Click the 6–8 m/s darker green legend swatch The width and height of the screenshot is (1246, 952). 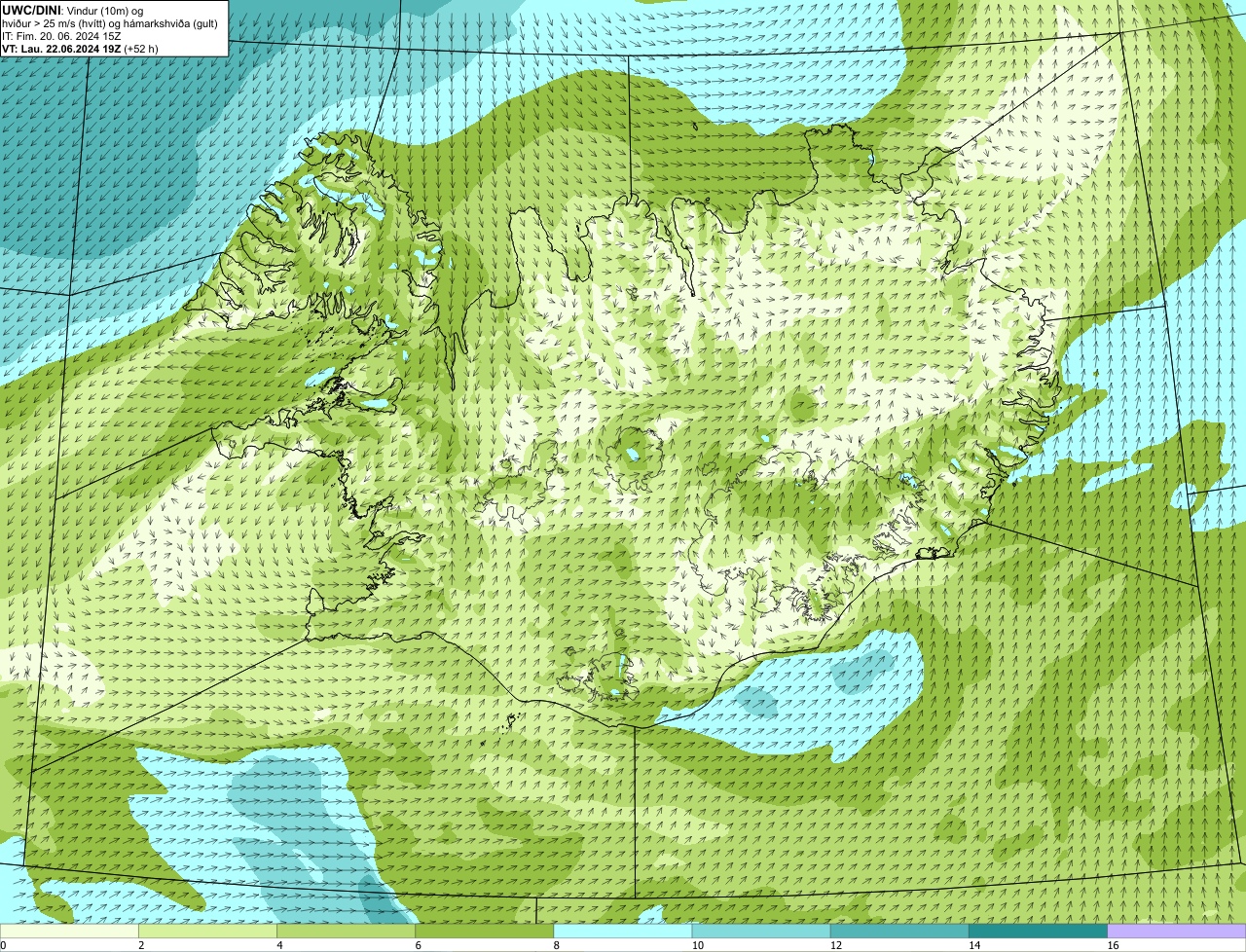[x=485, y=931]
